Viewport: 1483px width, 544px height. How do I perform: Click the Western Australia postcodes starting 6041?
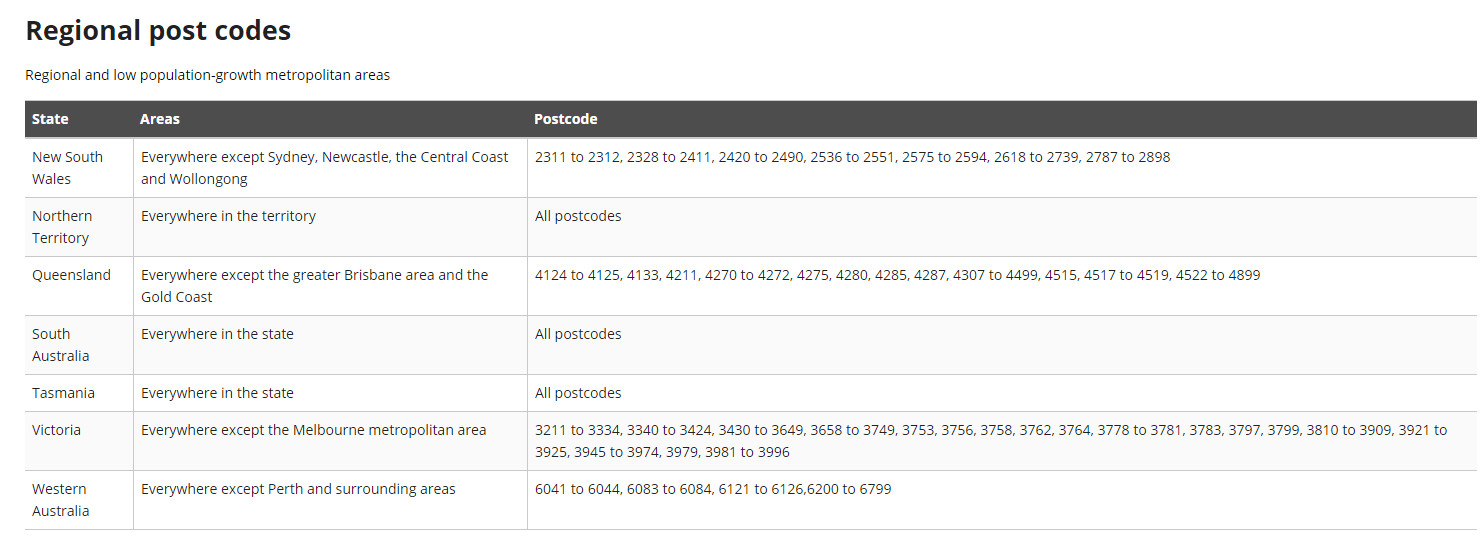713,489
